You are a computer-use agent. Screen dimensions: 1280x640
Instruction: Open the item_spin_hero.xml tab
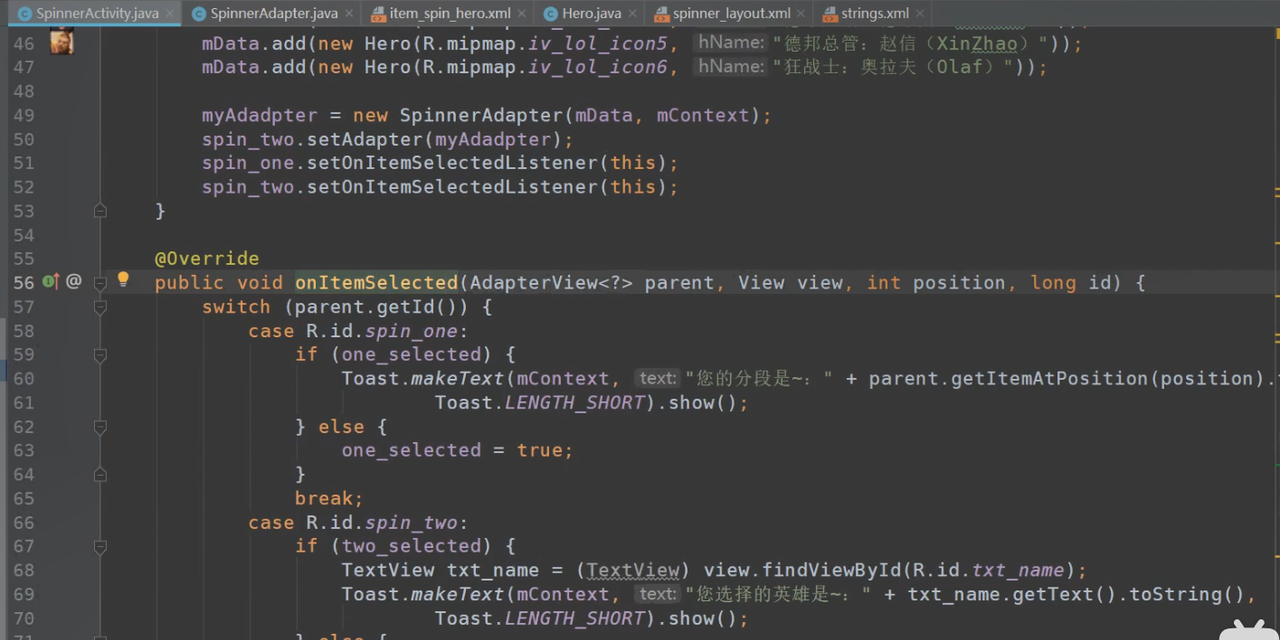449,14
